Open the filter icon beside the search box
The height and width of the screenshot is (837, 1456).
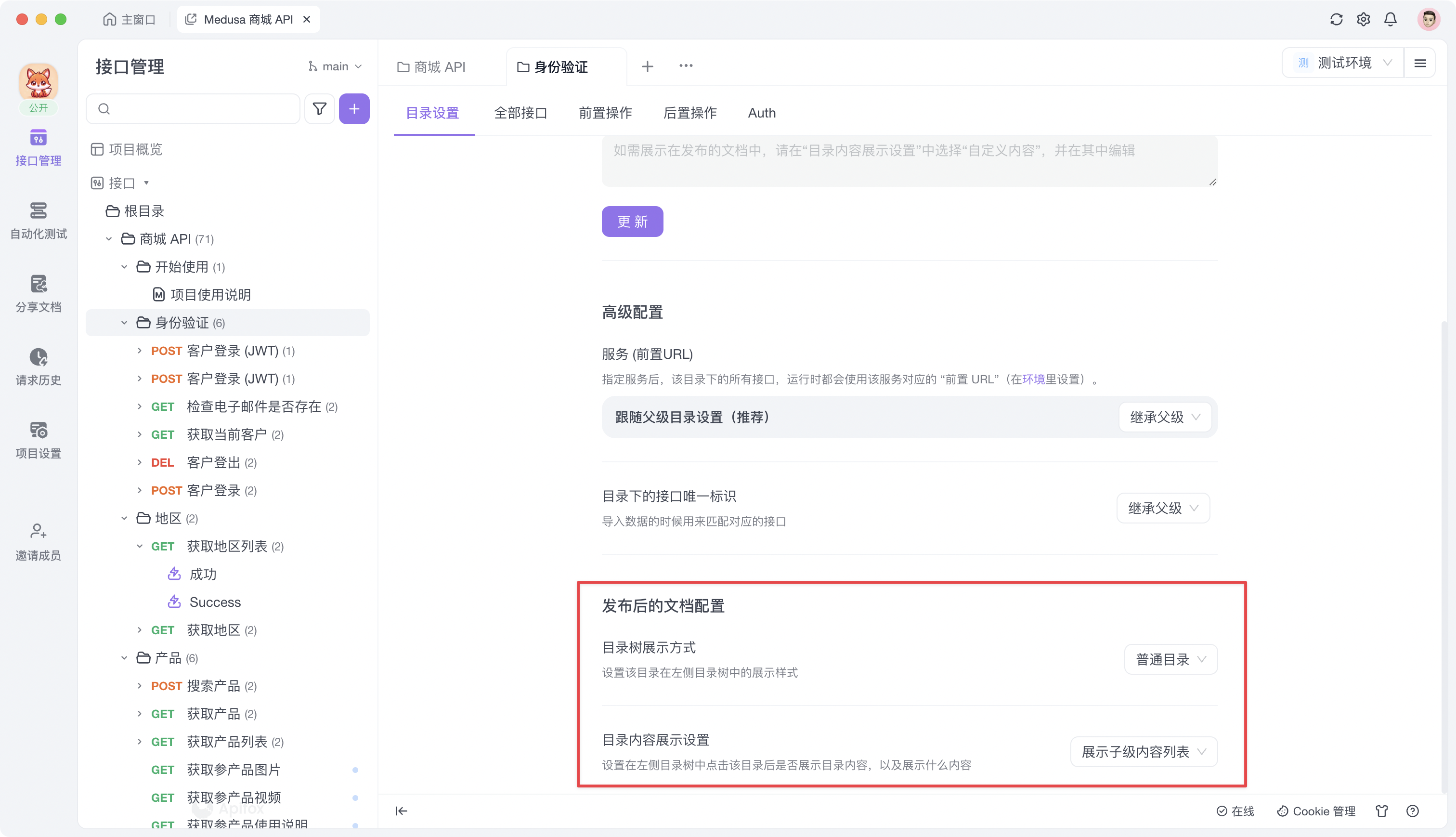coord(320,109)
